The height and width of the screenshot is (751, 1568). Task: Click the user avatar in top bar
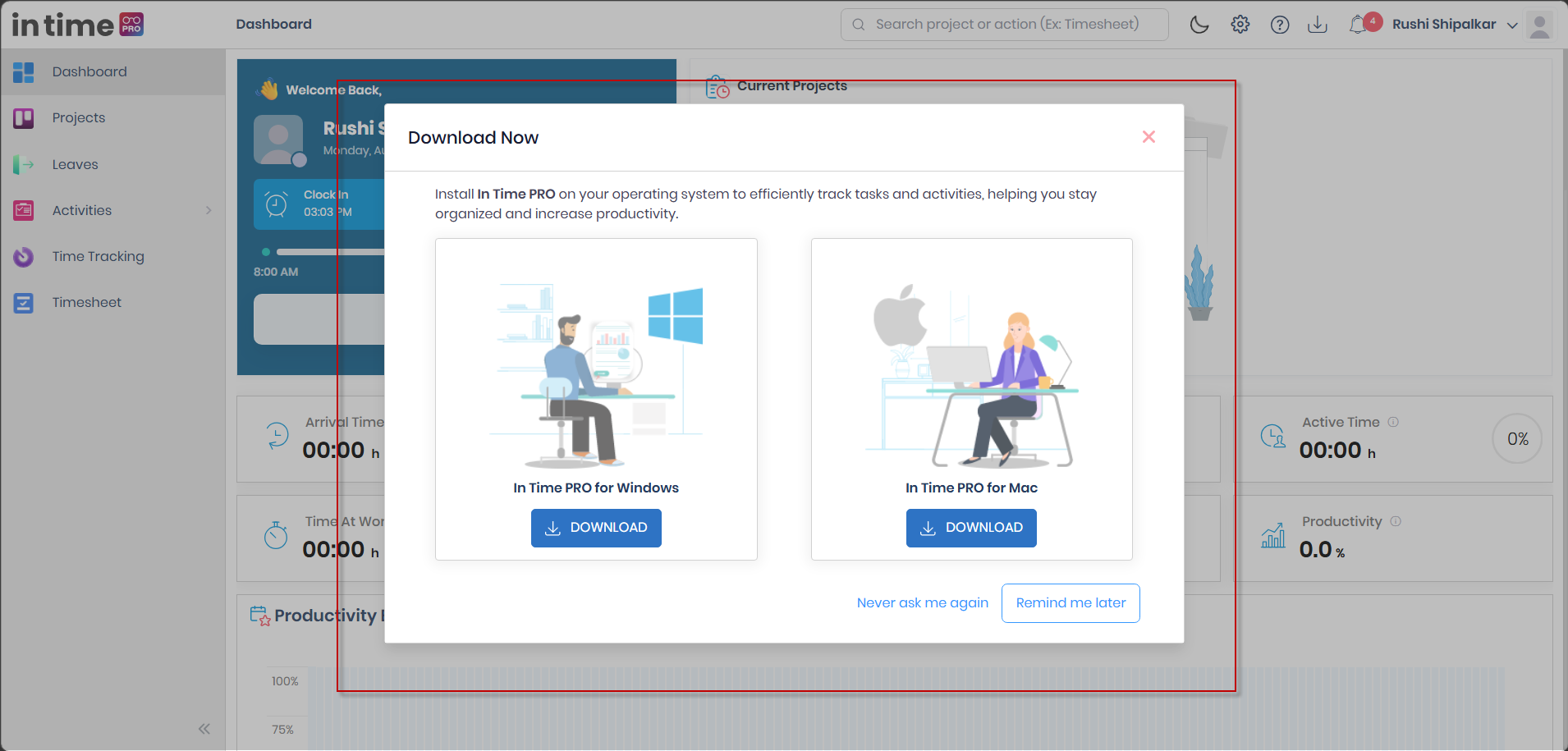[1540, 25]
